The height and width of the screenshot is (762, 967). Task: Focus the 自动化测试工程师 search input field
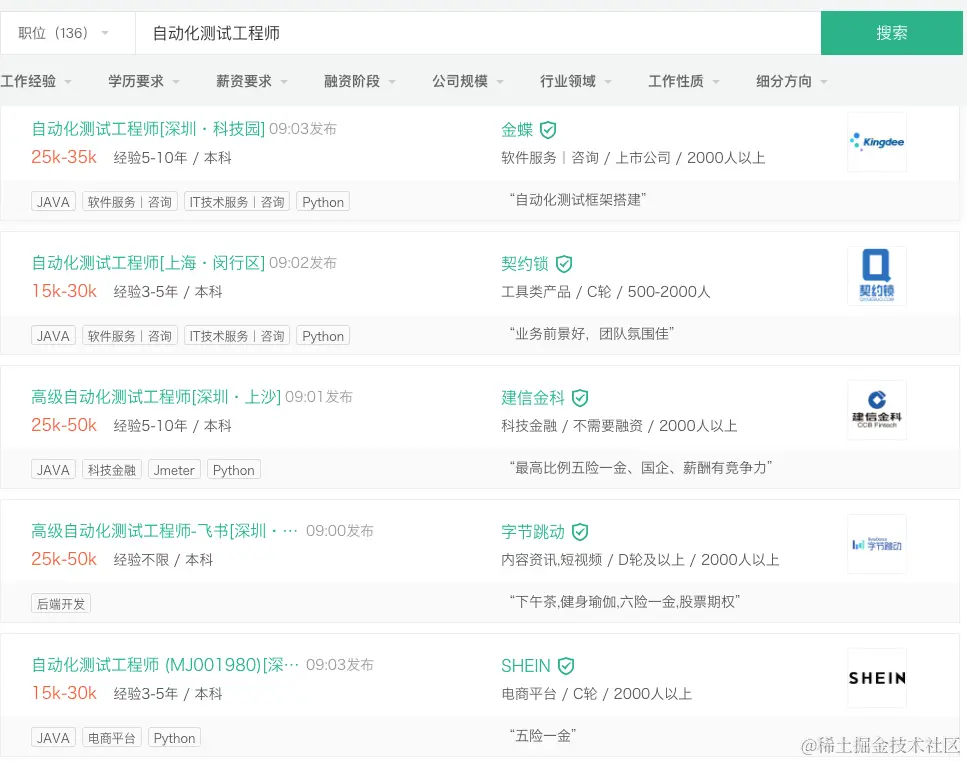(478, 33)
